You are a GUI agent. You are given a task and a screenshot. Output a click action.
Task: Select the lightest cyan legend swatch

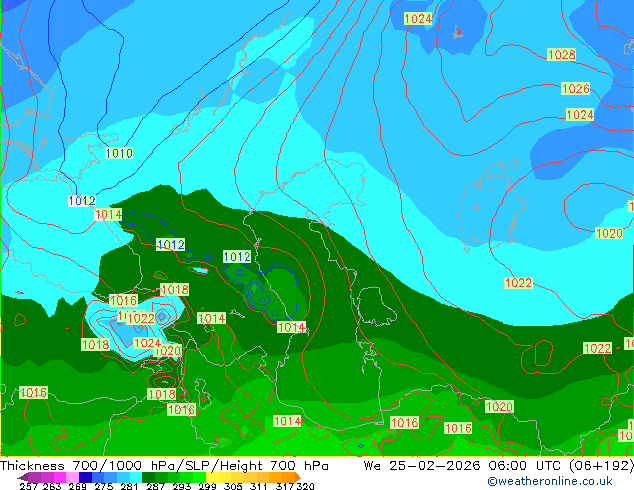(x=136, y=477)
